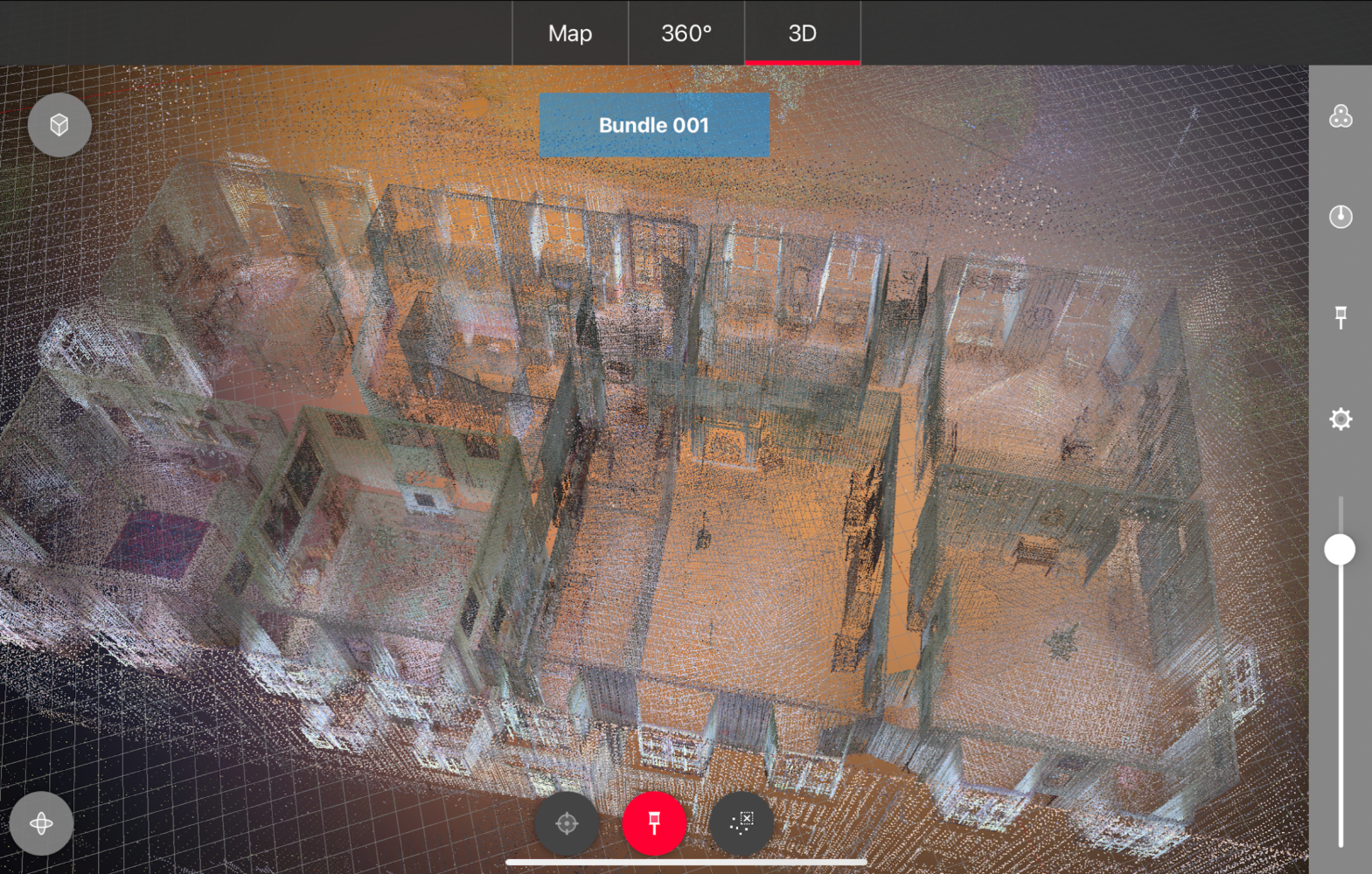The image size is (1372, 874).
Task: Open settings via the gear icon
Action: (1341, 420)
